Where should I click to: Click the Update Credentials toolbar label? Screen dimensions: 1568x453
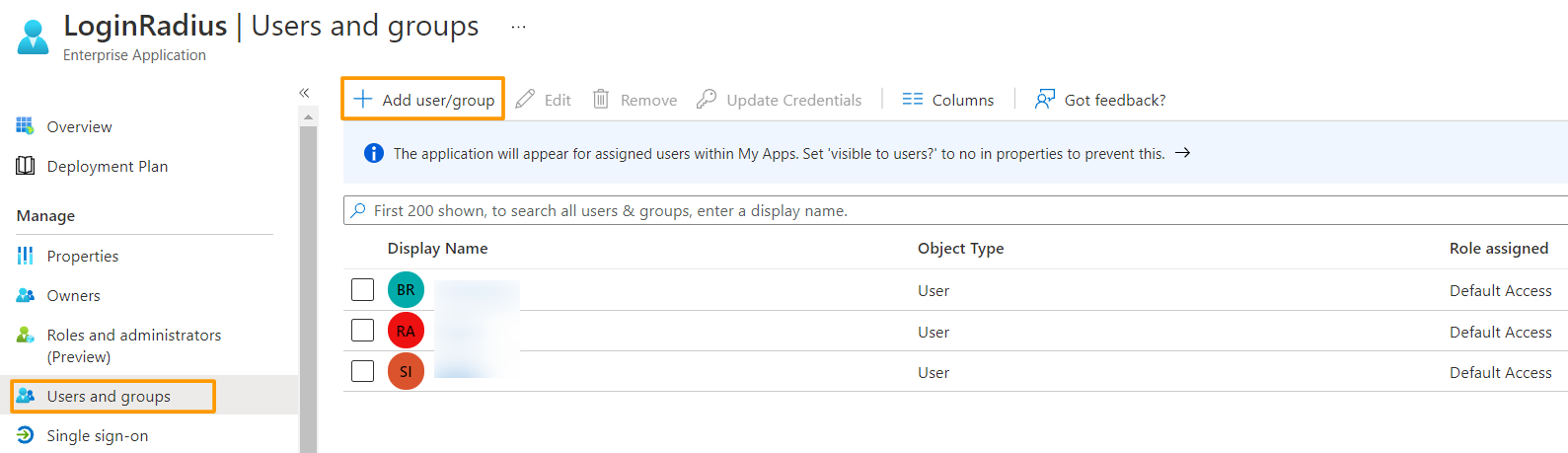tap(794, 100)
